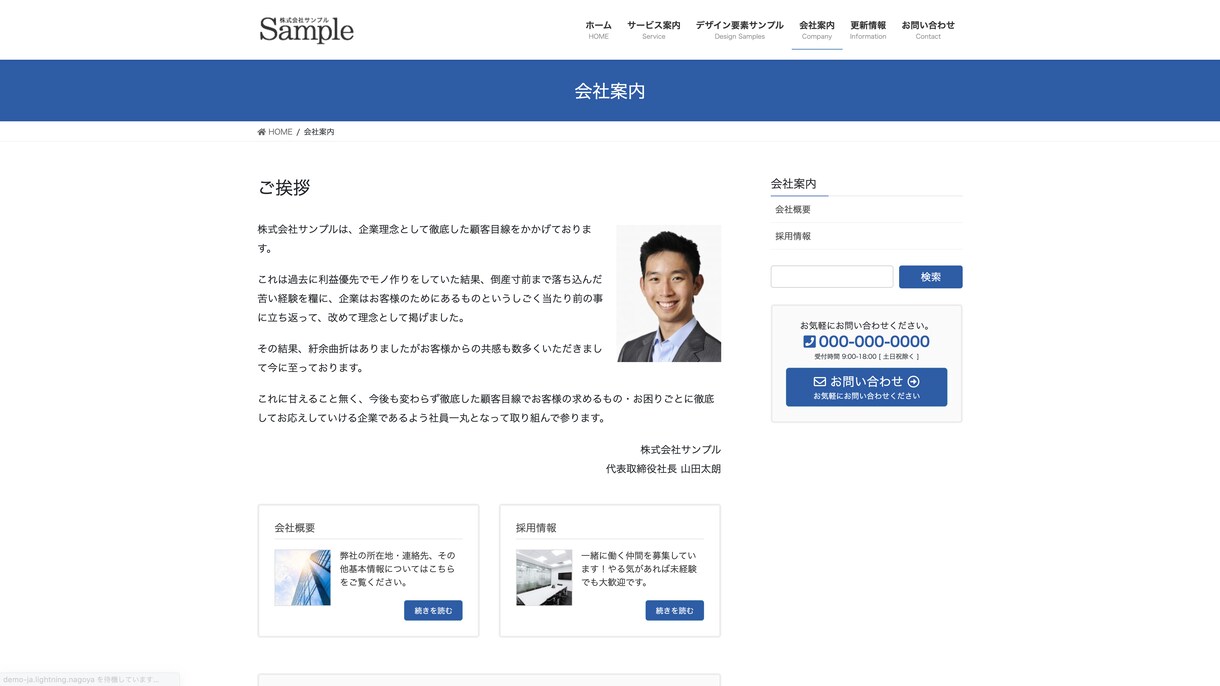Click 代表取締役社長 山田太朗 signature text

(x=663, y=469)
